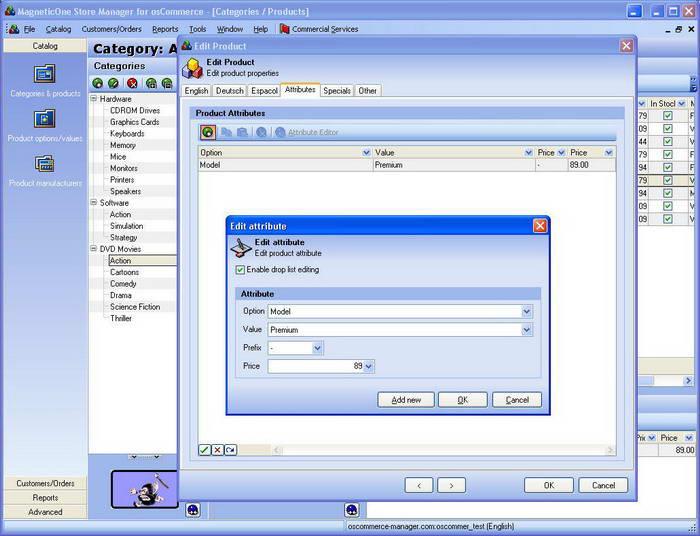This screenshot has width=700, height=536.
Task: Click the green add attribute icon
Action: tap(208, 132)
